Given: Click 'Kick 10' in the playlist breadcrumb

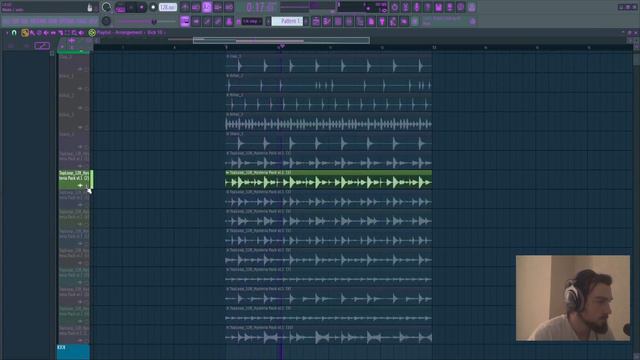Looking at the screenshot, I should tap(155, 33).
